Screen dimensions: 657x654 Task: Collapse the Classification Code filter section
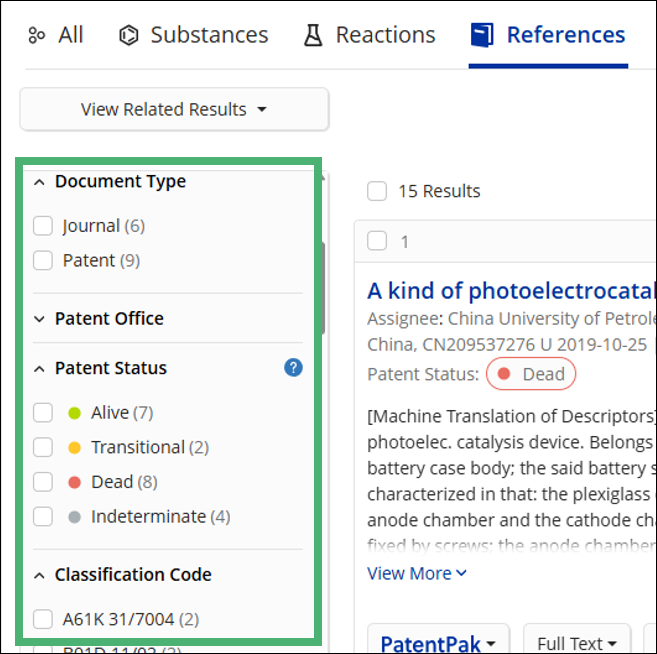tap(39, 575)
